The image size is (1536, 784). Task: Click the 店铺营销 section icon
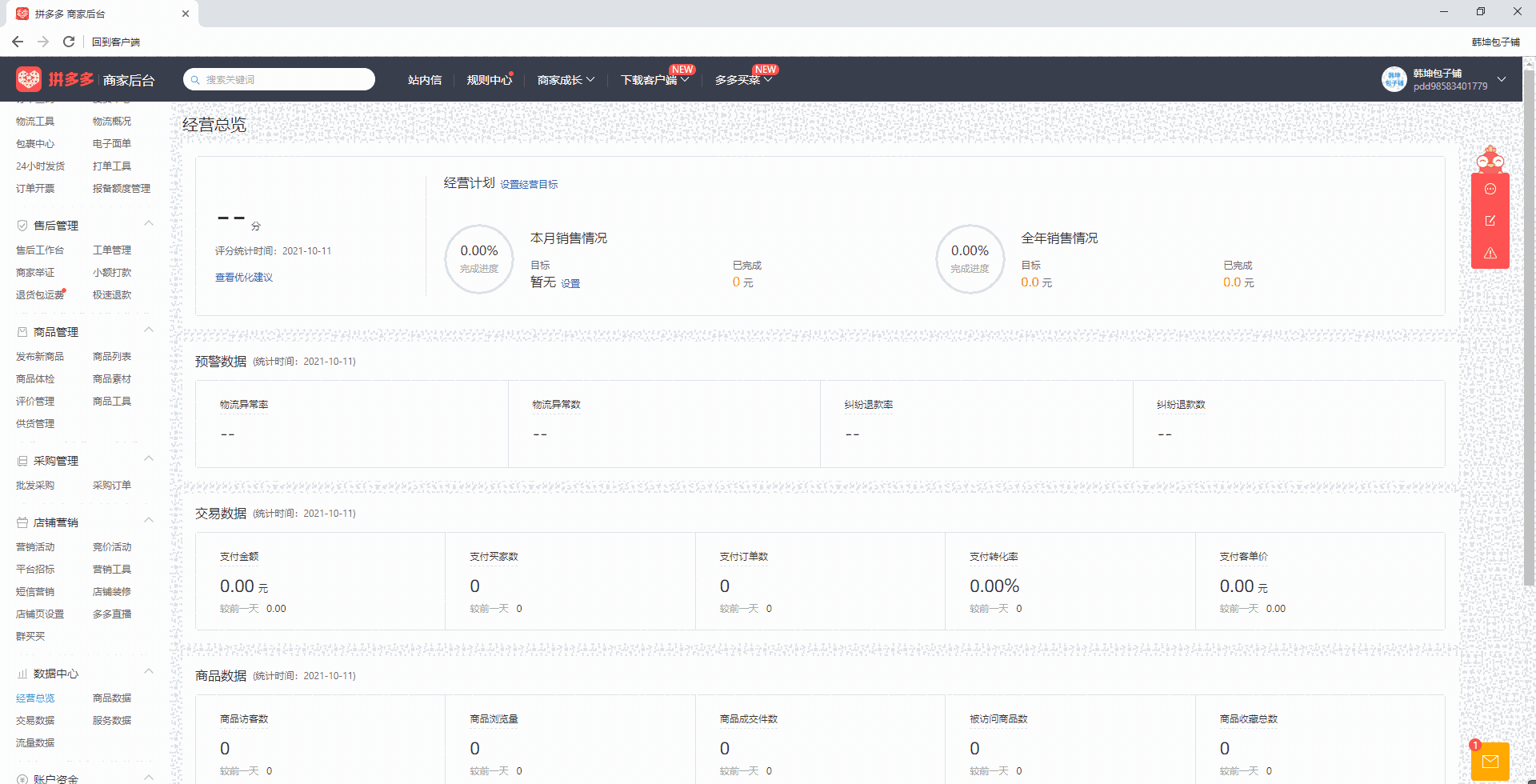click(22, 522)
